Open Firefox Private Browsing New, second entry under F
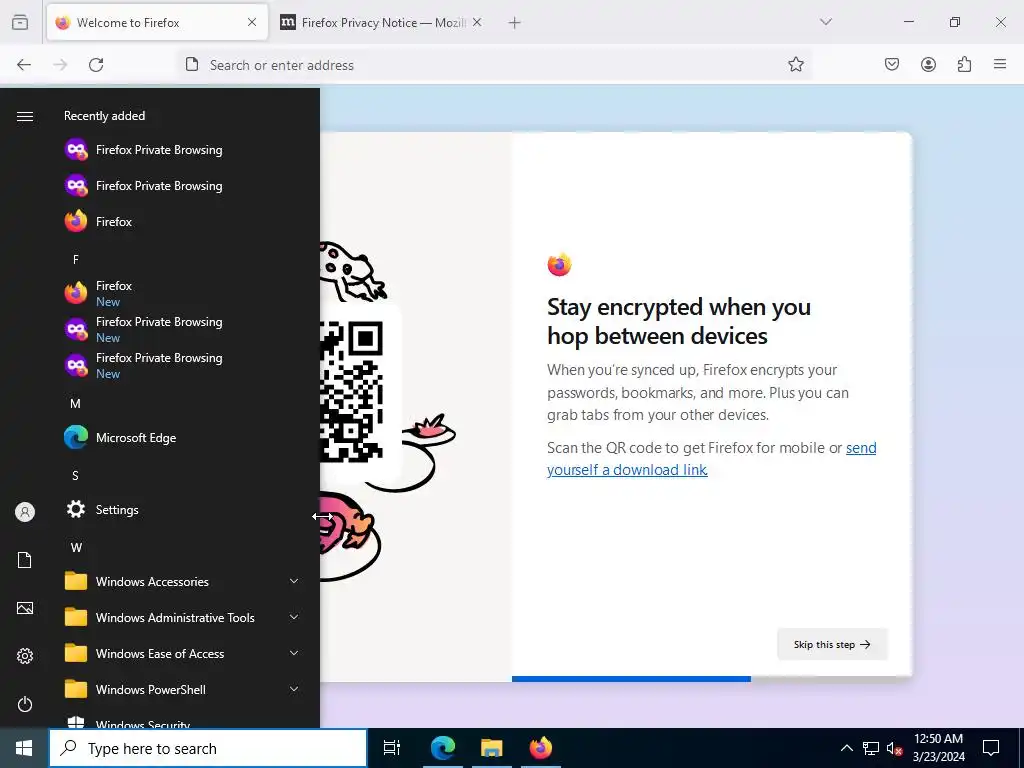The width and height of the screenshot is (1024, 768). [183, 365]
